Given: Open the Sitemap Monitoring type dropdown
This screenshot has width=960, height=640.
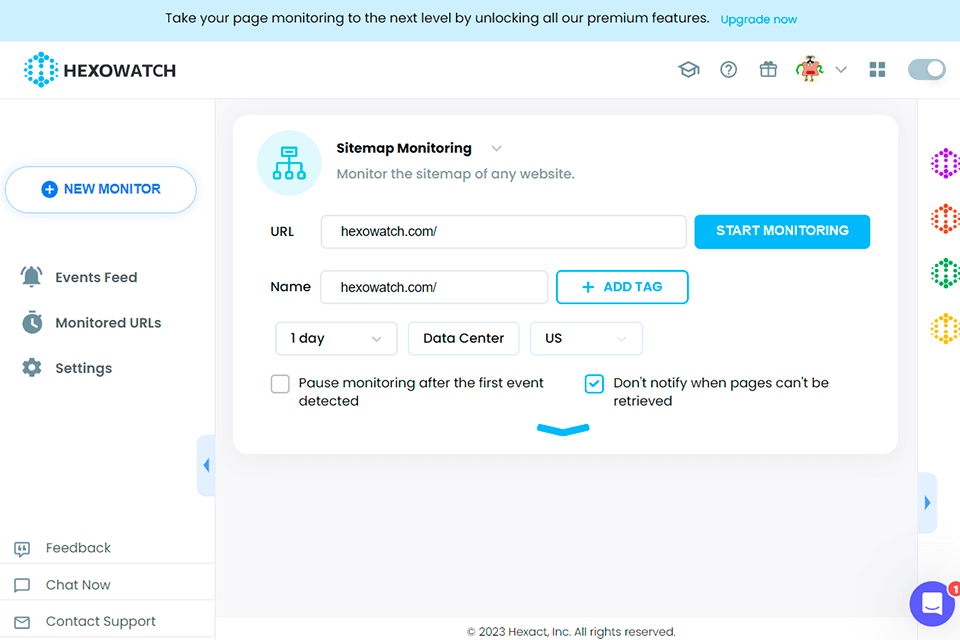Looking at the screenshot, I should point(497,149).
